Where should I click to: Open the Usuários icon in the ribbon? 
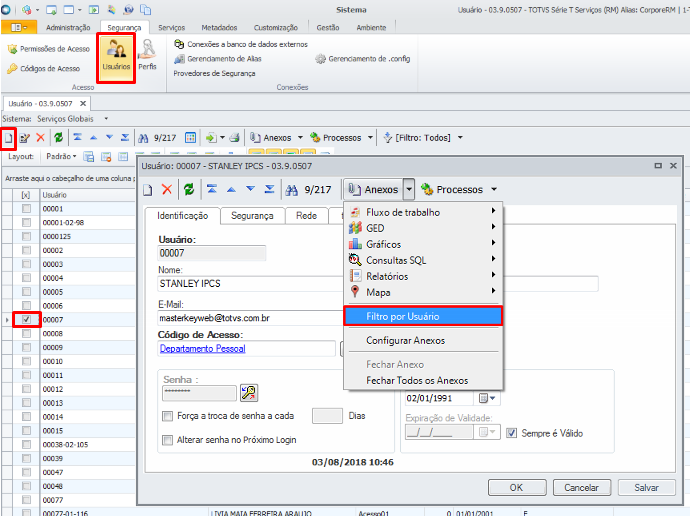pyautogui.click(x=116, y=58)
